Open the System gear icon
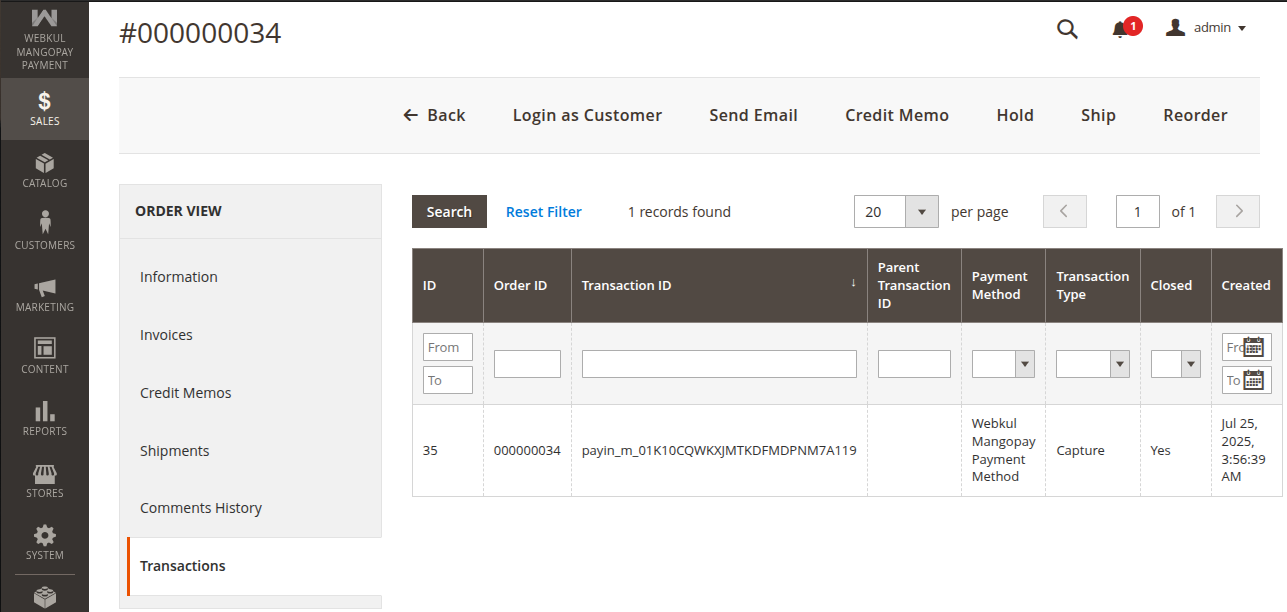The image size is (1287, 612). (44, 543)
